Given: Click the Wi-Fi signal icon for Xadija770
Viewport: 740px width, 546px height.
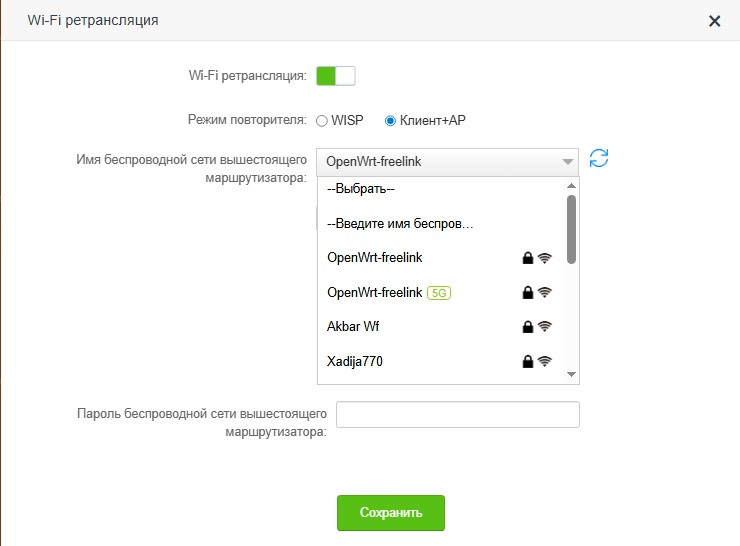Looking at the screenshot, I should tap(545, 361).
